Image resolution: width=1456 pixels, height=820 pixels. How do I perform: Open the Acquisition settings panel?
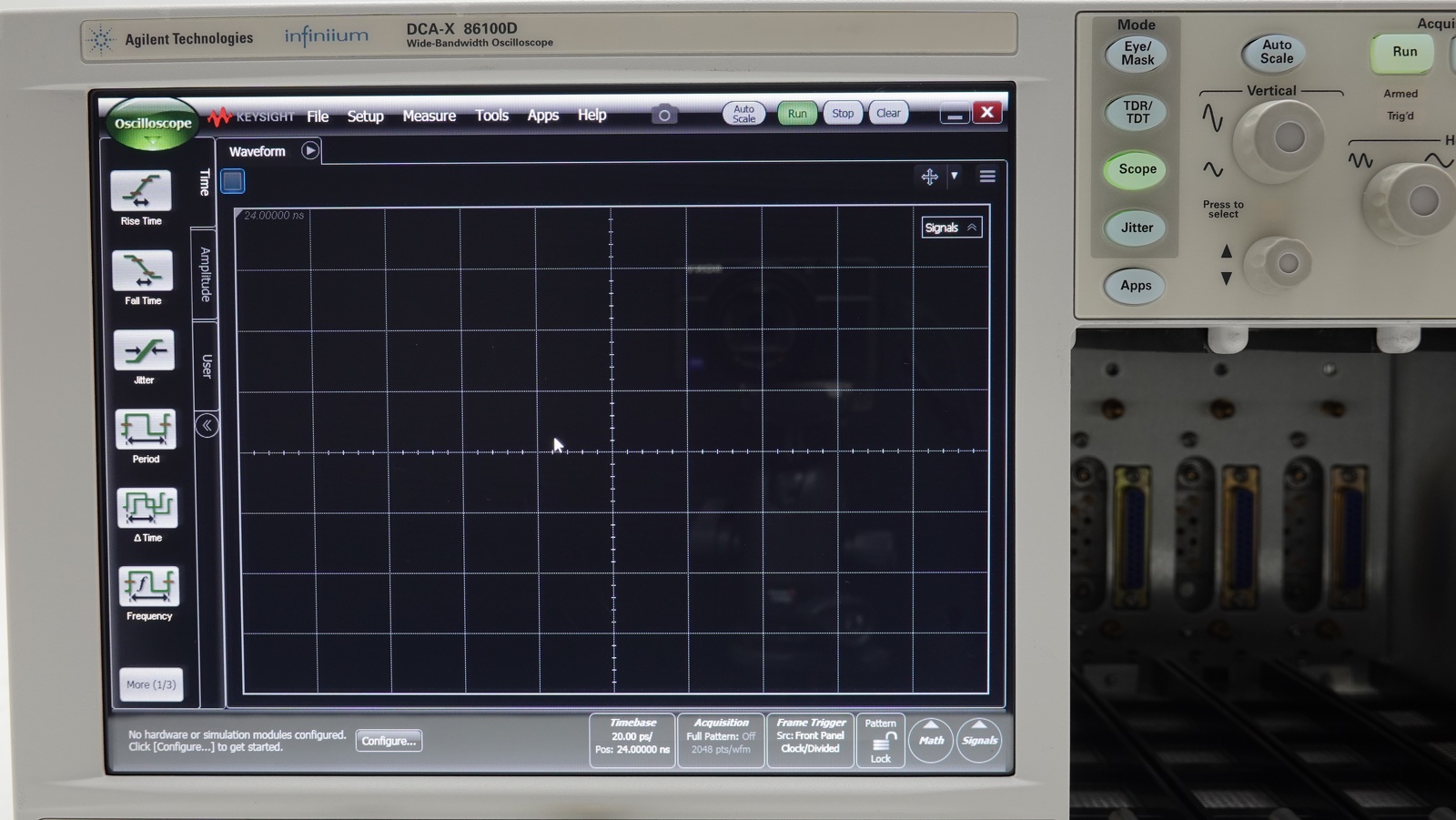(x=721, y=740)
